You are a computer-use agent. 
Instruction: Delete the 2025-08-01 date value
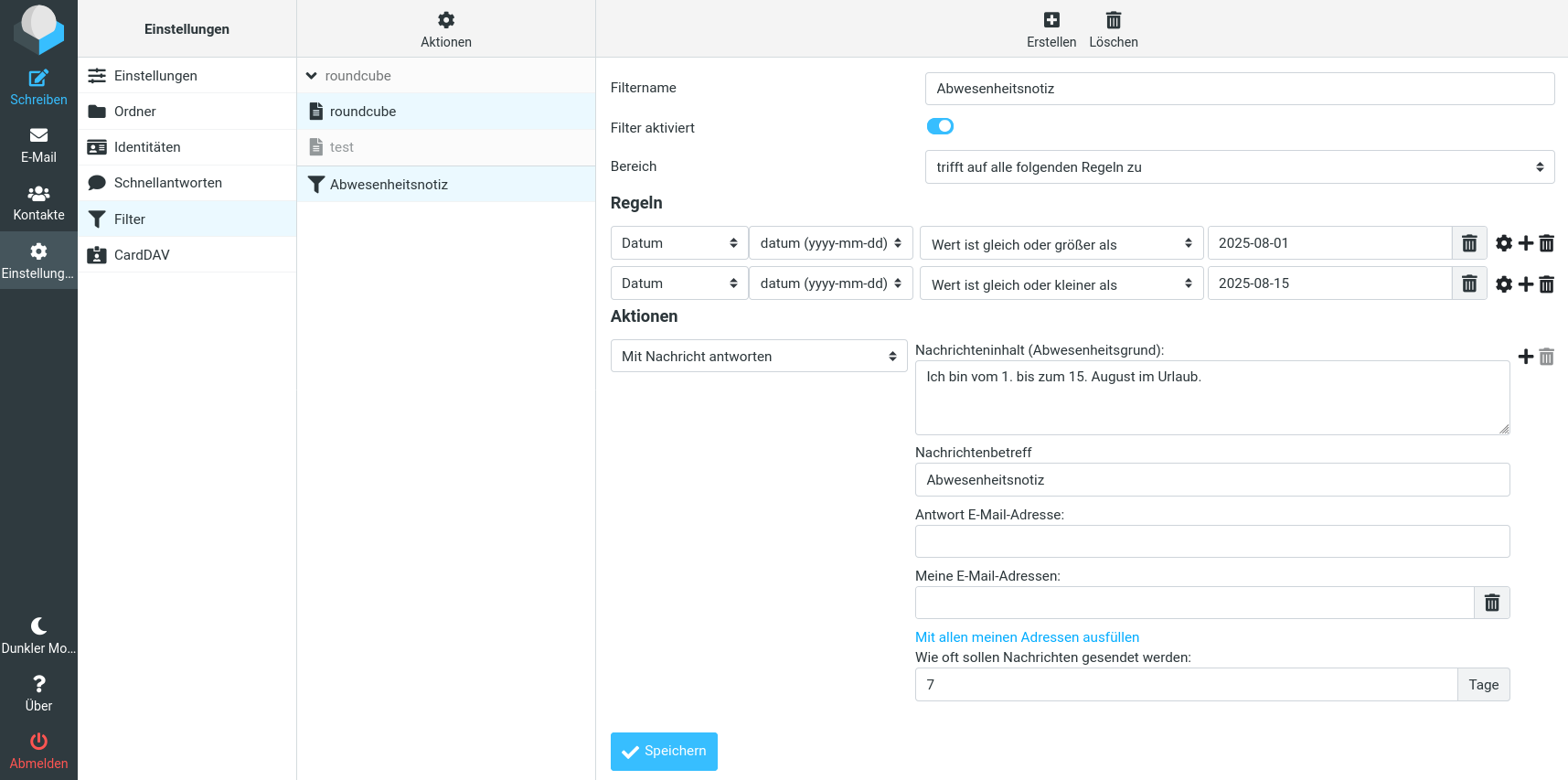tap(1469, 243)
